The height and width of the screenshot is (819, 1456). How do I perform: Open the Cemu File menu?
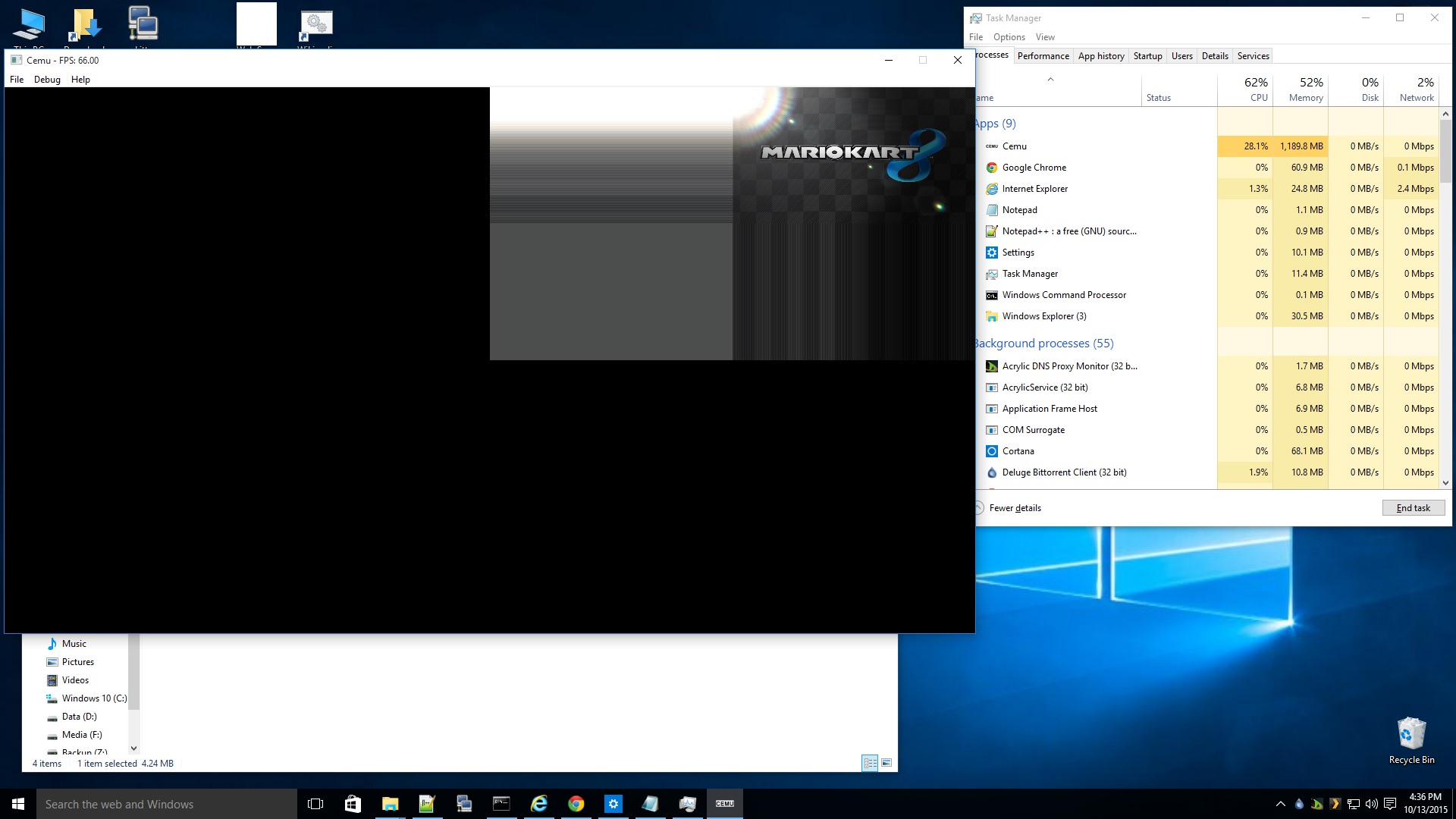[17, 80]
